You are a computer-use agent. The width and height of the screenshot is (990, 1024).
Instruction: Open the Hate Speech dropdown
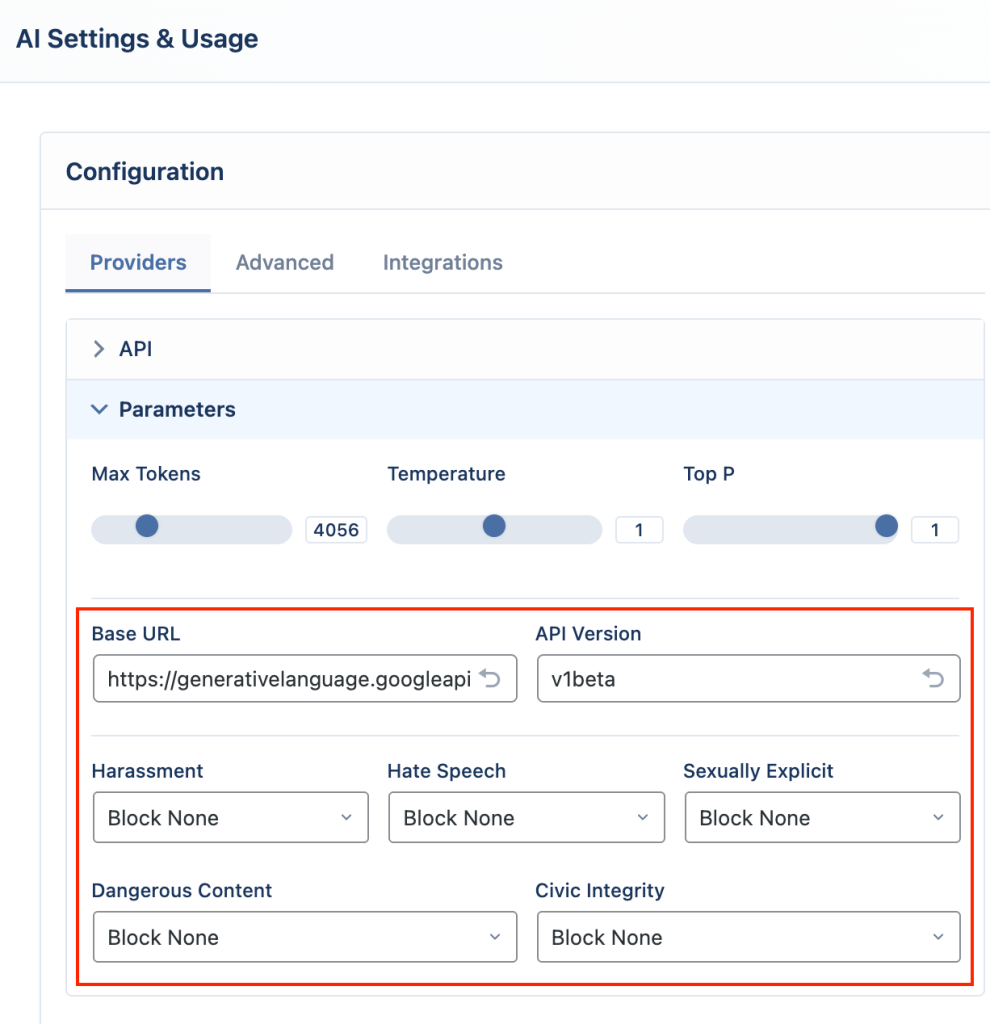(x=526, y=818)
